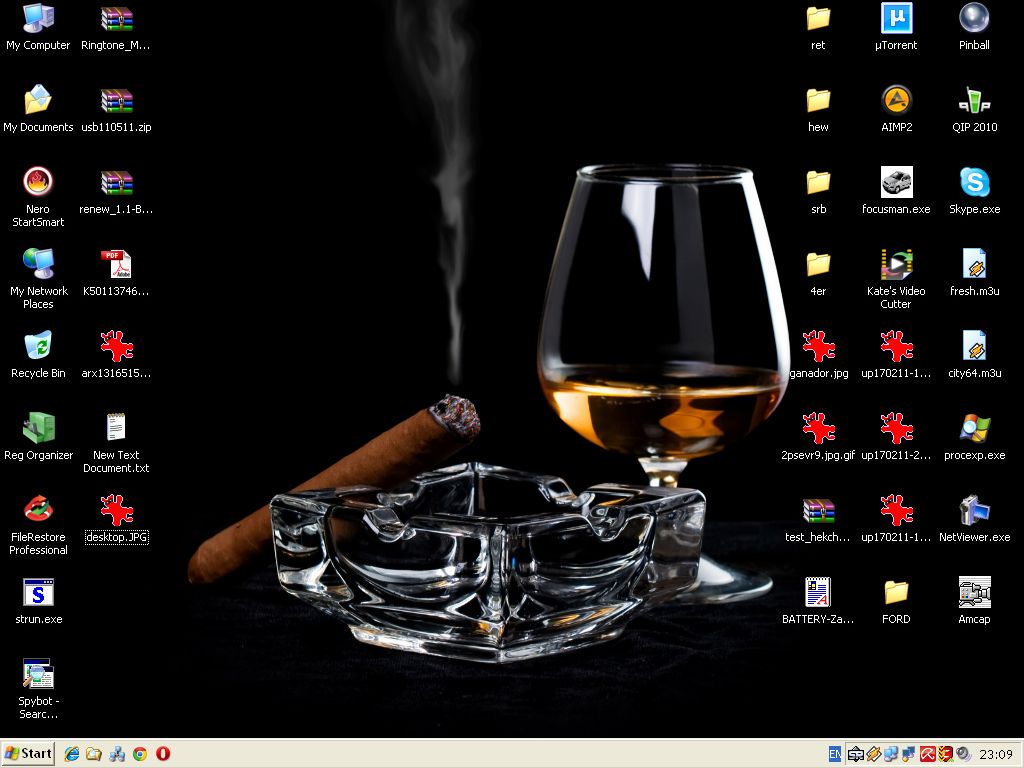
Task: Click the EN language indicator
Action: tap(835, 754)
